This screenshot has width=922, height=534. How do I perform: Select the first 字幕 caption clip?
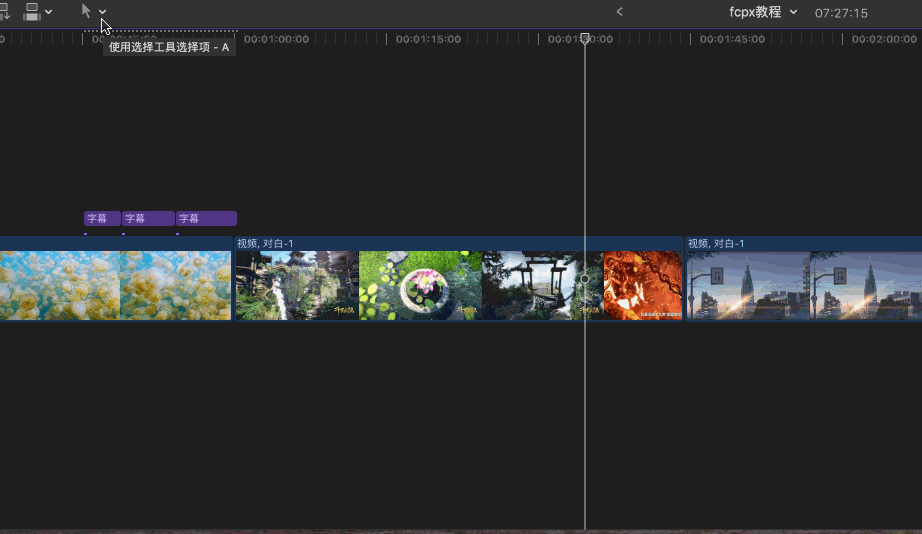tap(102, 218)
